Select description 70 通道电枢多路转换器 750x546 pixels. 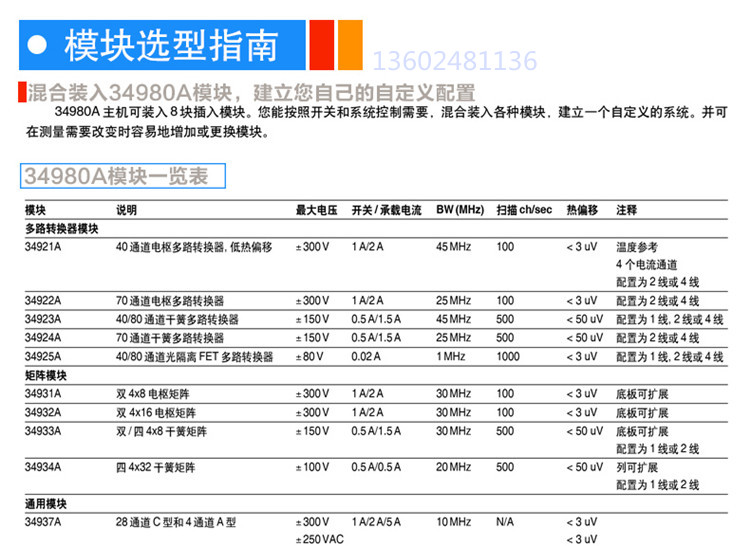[x=170, y=301]
